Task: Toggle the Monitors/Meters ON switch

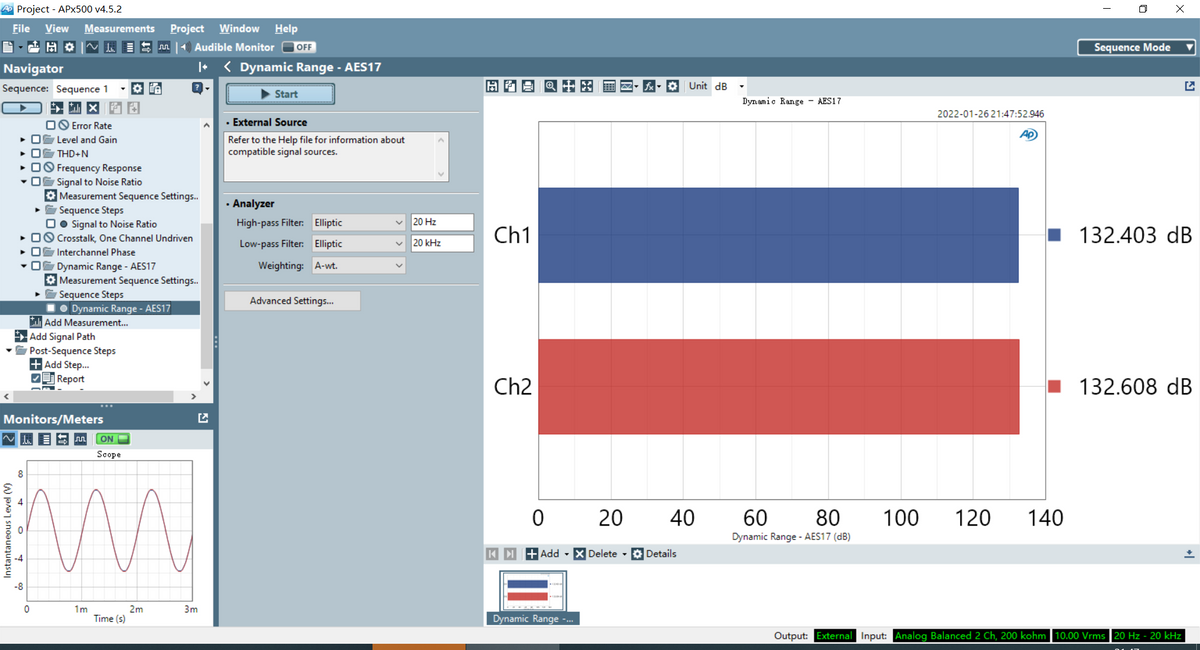Action: coord(113,439)
